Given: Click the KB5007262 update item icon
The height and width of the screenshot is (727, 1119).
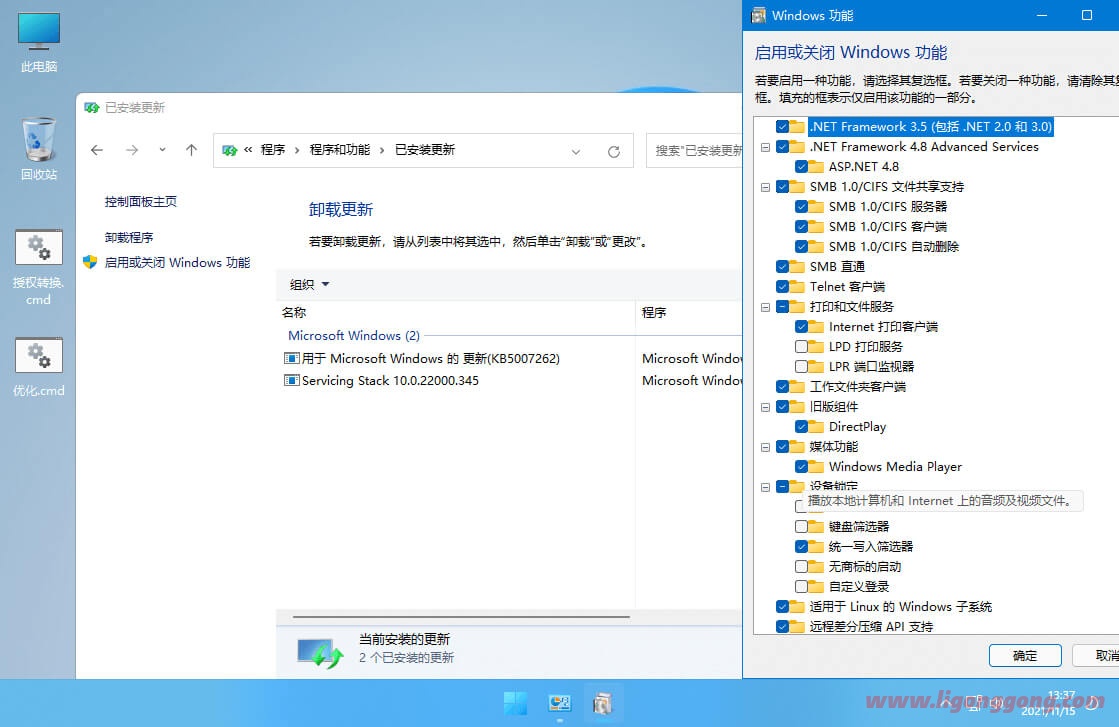Looking at the screenshot, I should [291, 358].
